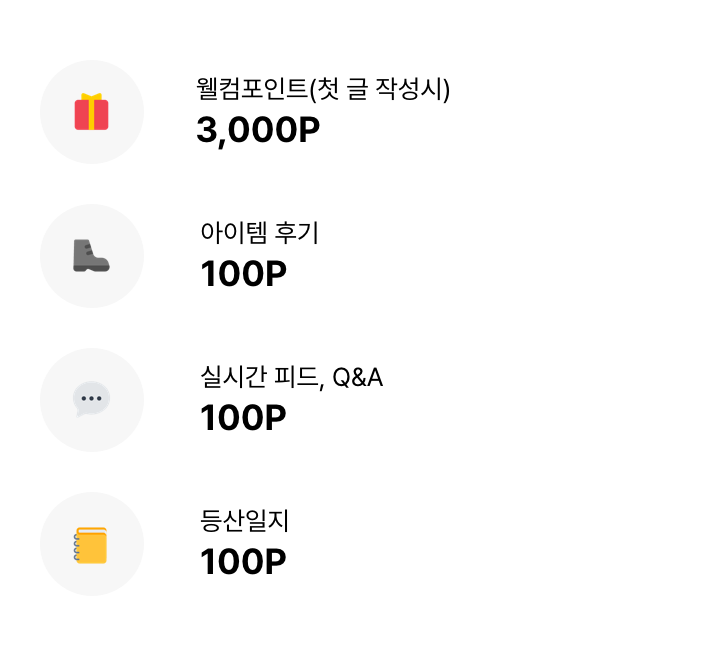Choose the 실시간 피드 text

(x=259, y=376)
